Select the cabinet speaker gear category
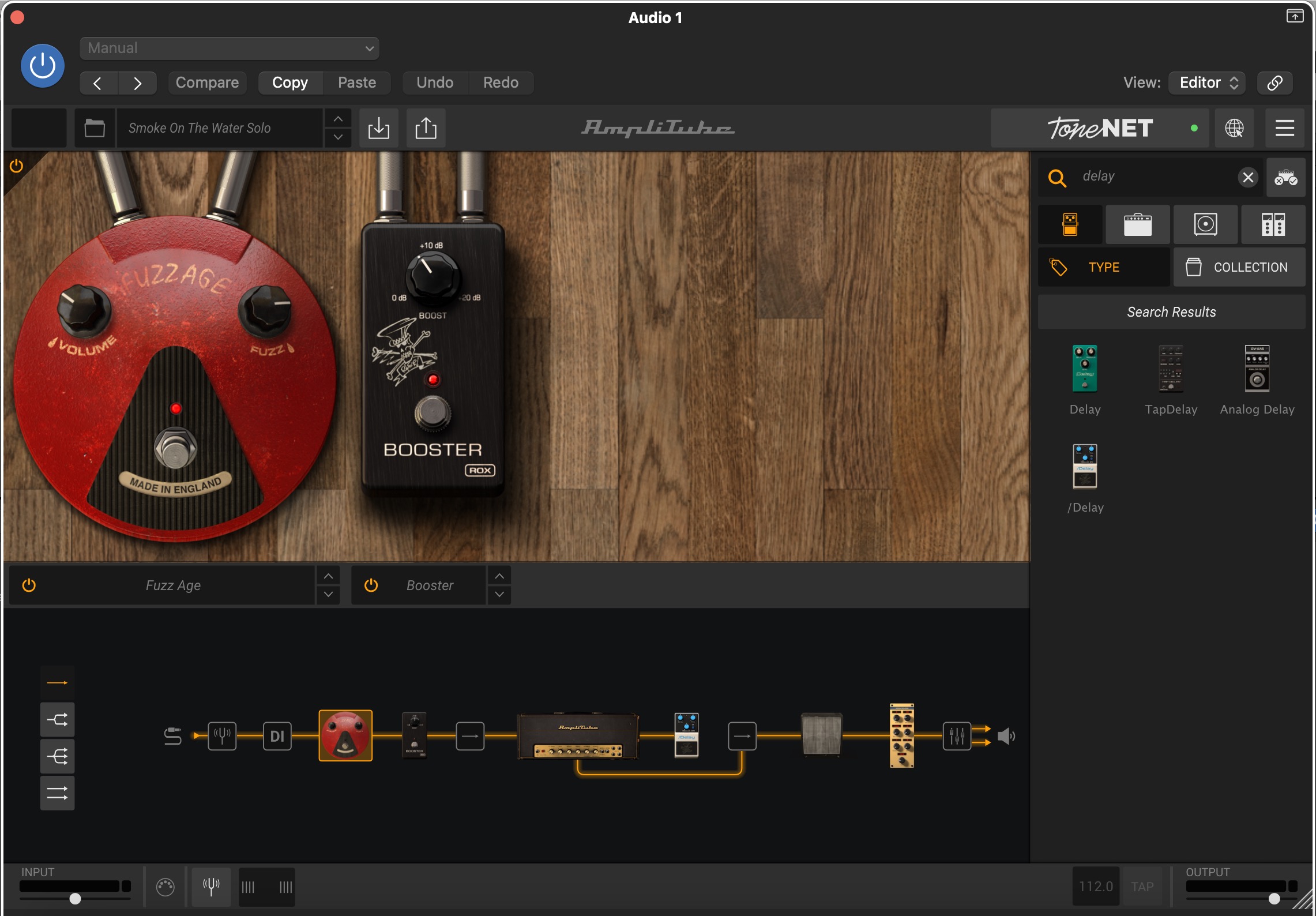 pyautogui.click(x=1205, y=224)
